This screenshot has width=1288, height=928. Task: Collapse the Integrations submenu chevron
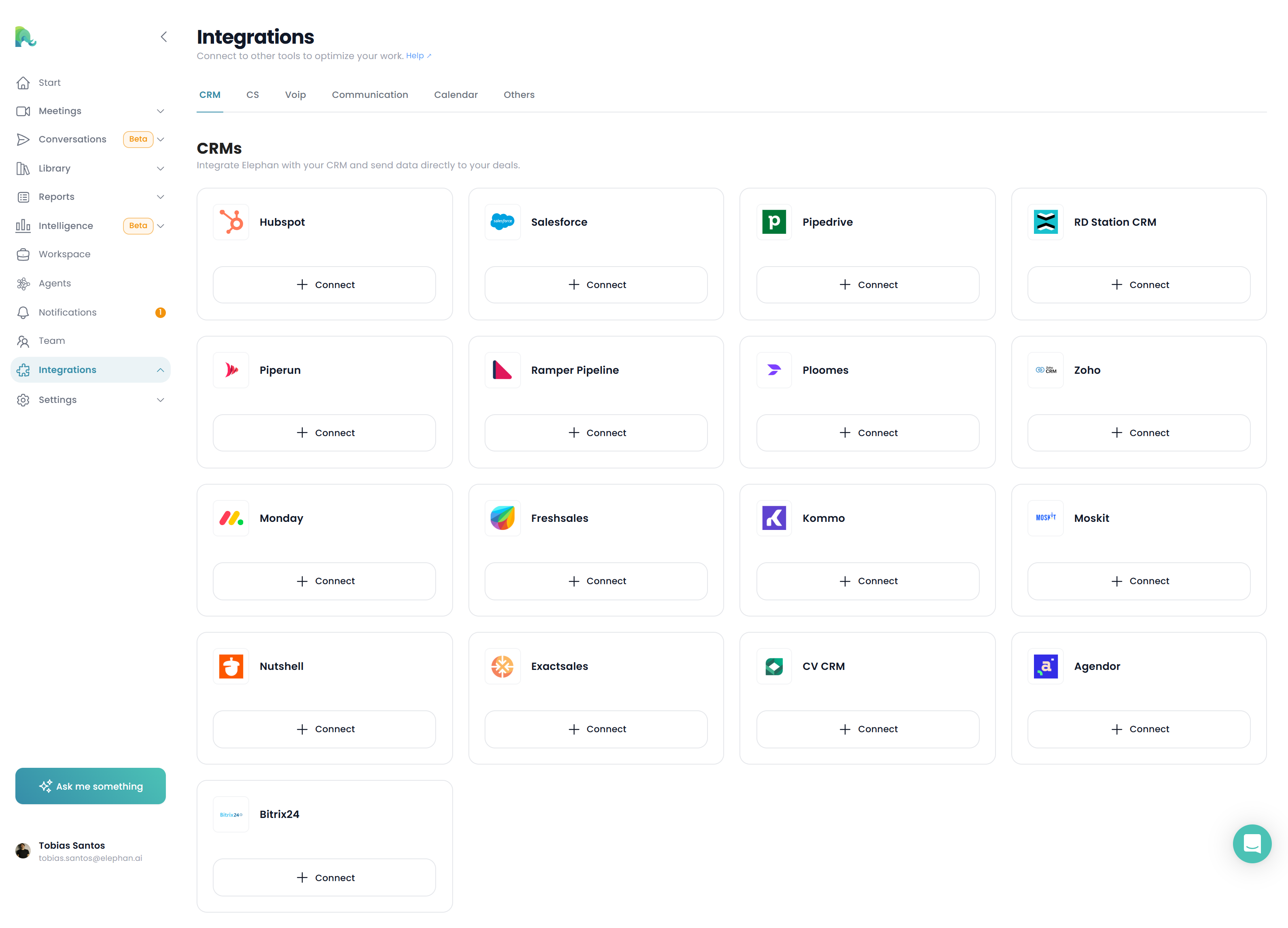pyautogui.click(x=160, y=370)
